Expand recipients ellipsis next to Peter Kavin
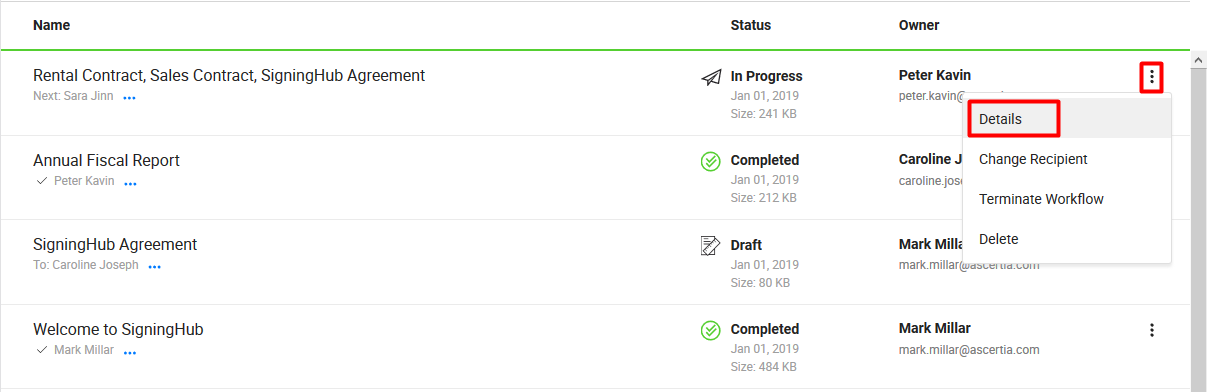The image size is (1207, 392). point(130,183)
